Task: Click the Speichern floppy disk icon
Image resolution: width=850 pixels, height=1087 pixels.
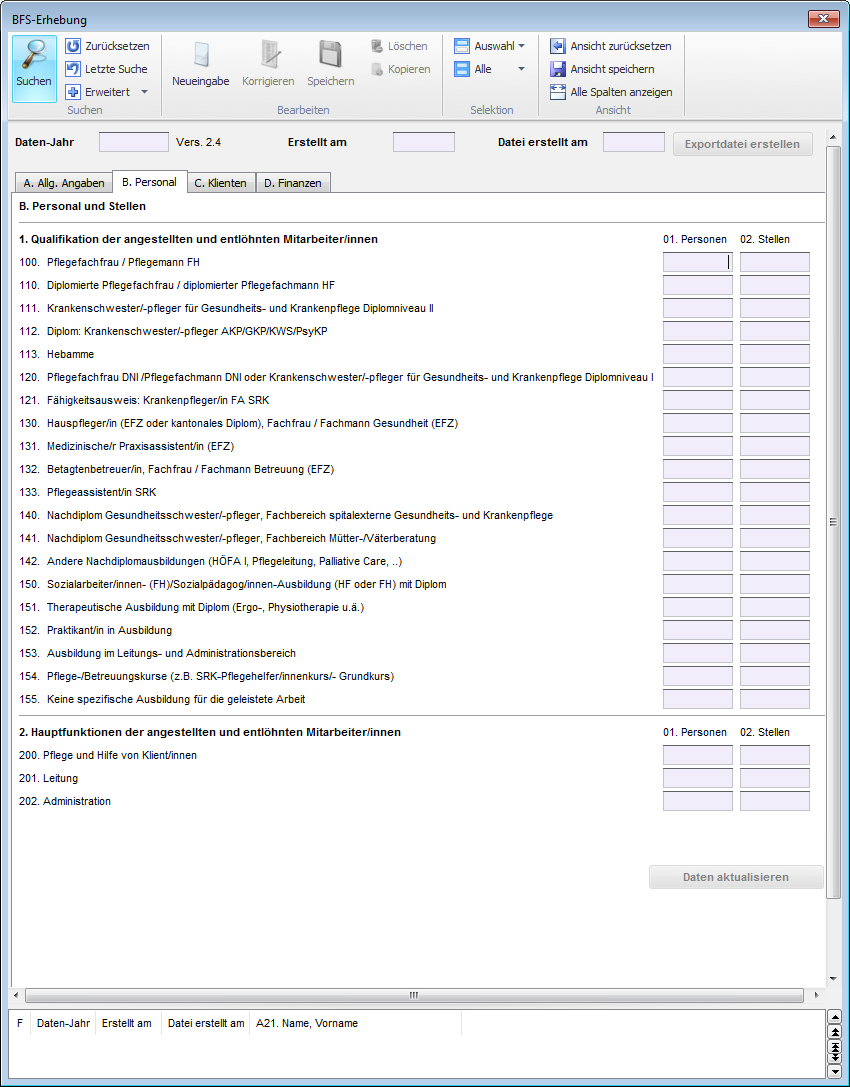Action: (331, 54)
